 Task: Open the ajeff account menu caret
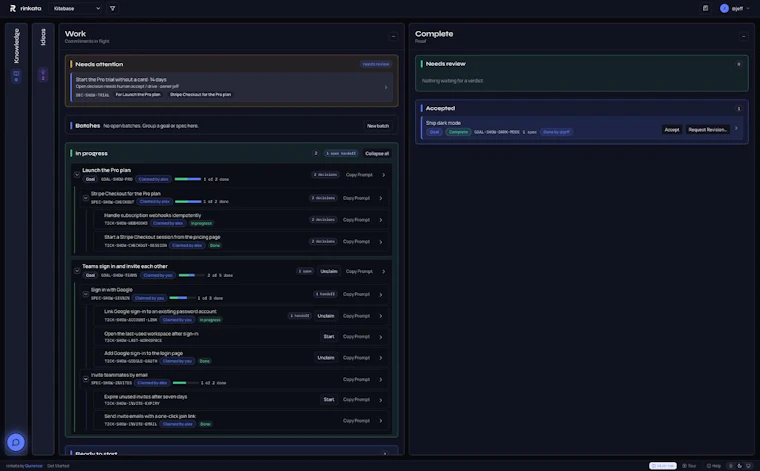click(748, 8)
